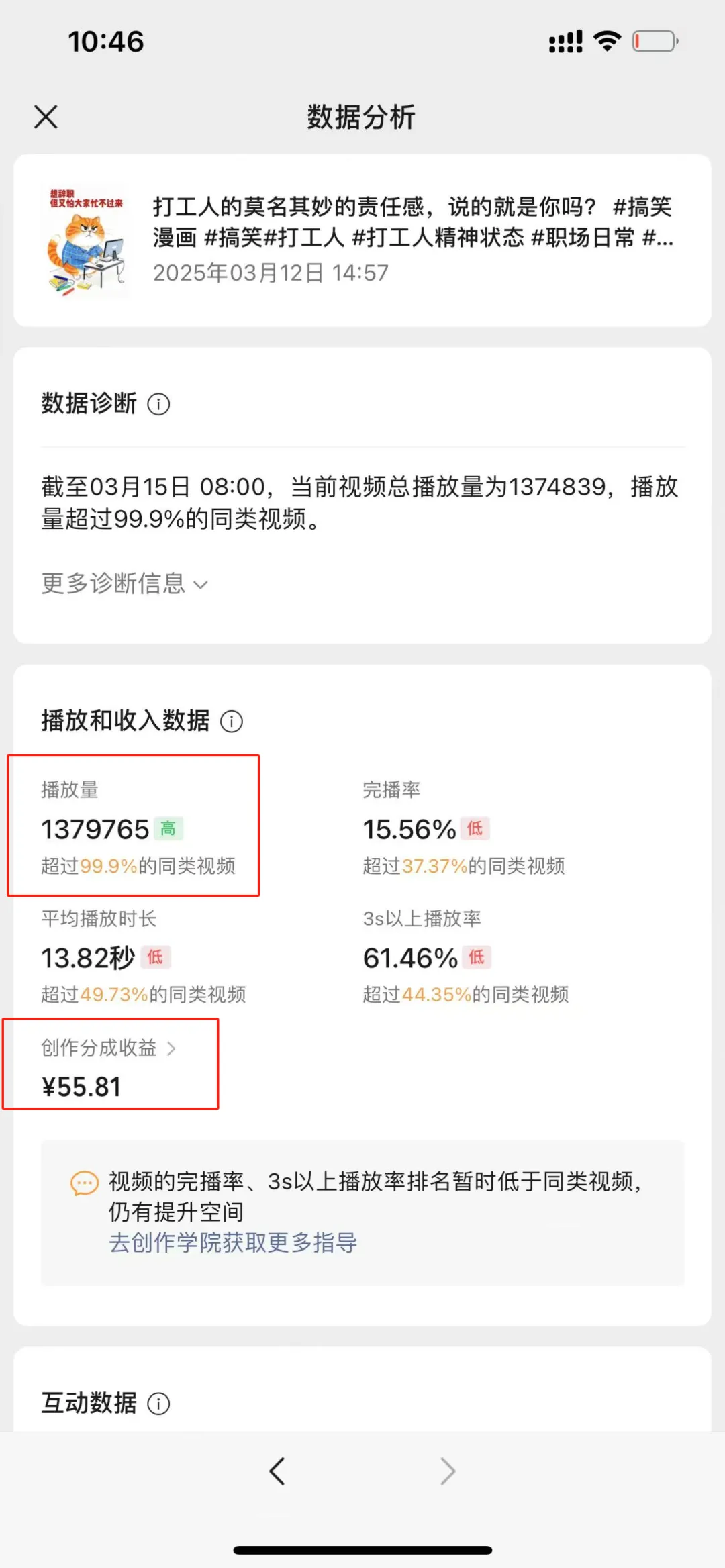The width and height of the screenshot is (725, 1568).
Task: Tap the 3s以上播放率 61.46% metric
Action: (x=410, y=958)
